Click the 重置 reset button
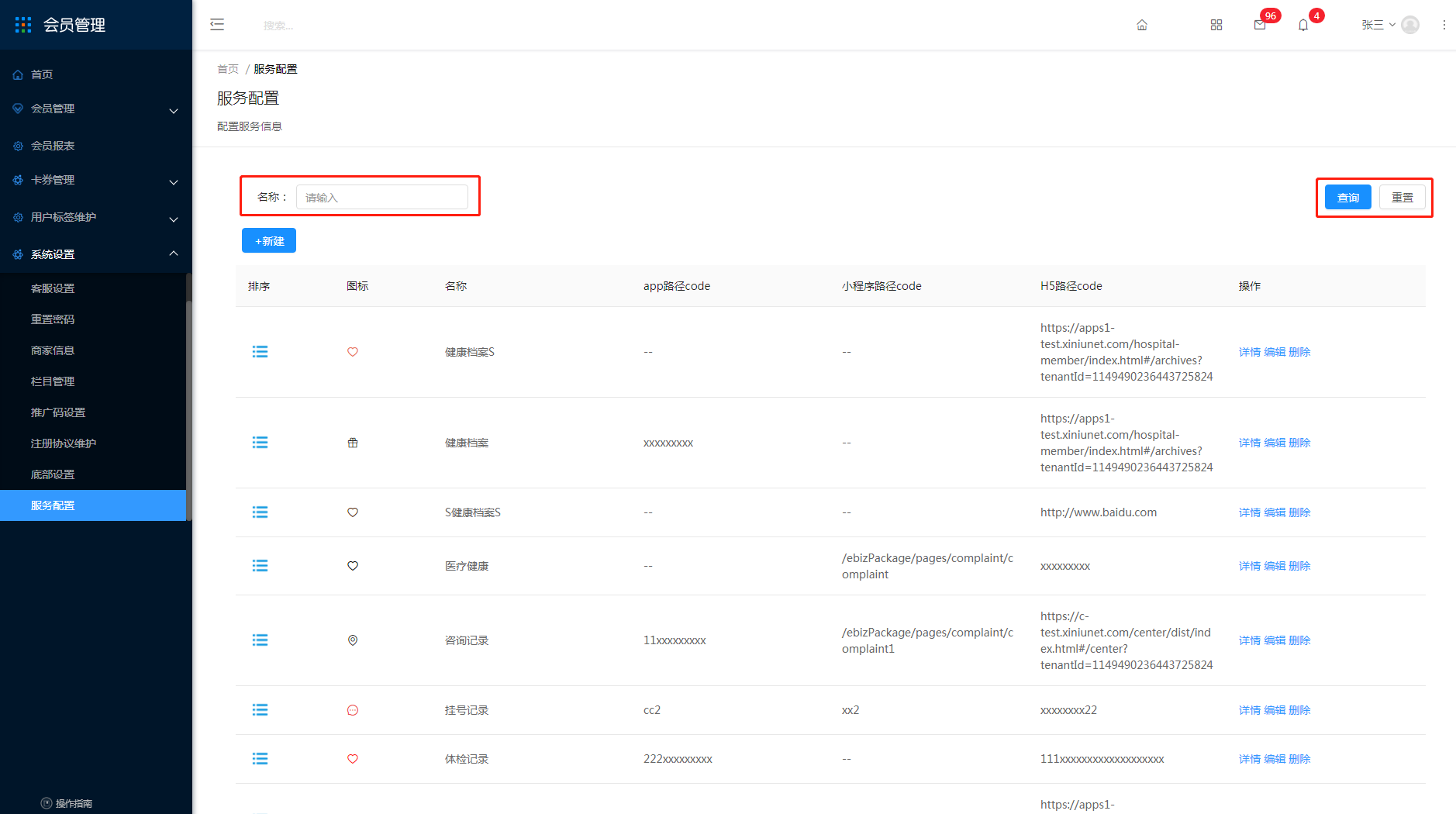The width and height of the screenshot is (1456, 814). pyautogui.click(x=1403, y=198)
